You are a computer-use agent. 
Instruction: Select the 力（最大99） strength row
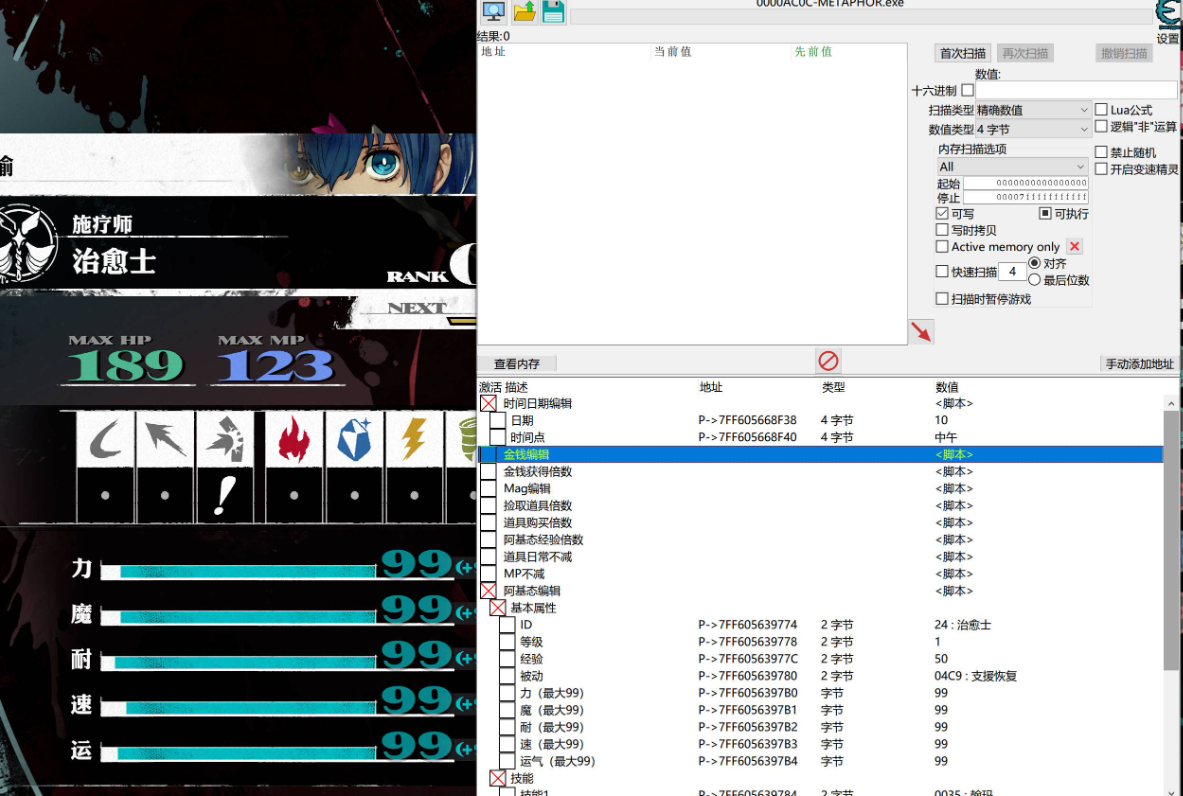pyautogui.click(x=820, y=693)
